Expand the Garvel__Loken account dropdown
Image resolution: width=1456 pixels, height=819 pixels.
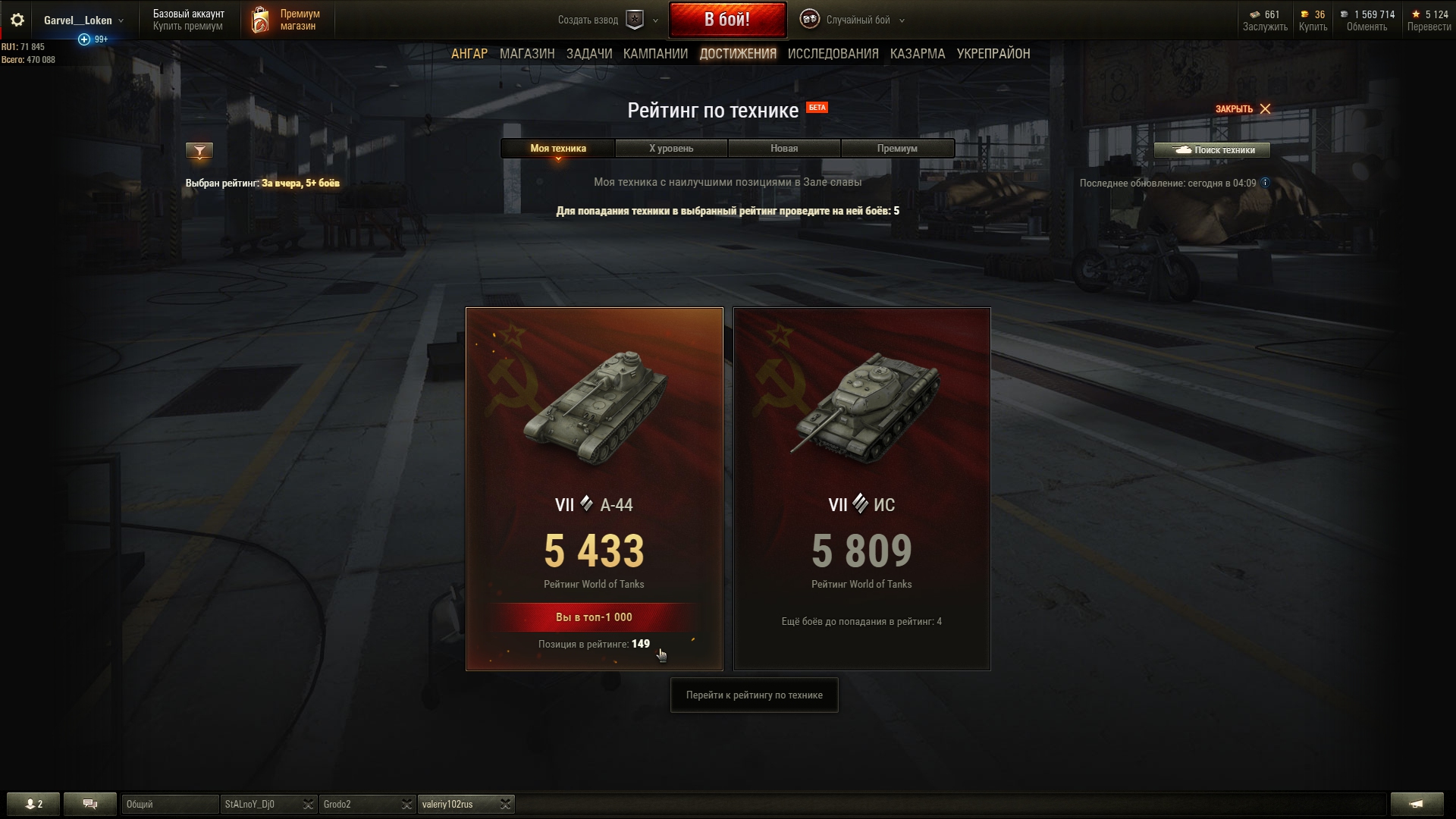121,20
